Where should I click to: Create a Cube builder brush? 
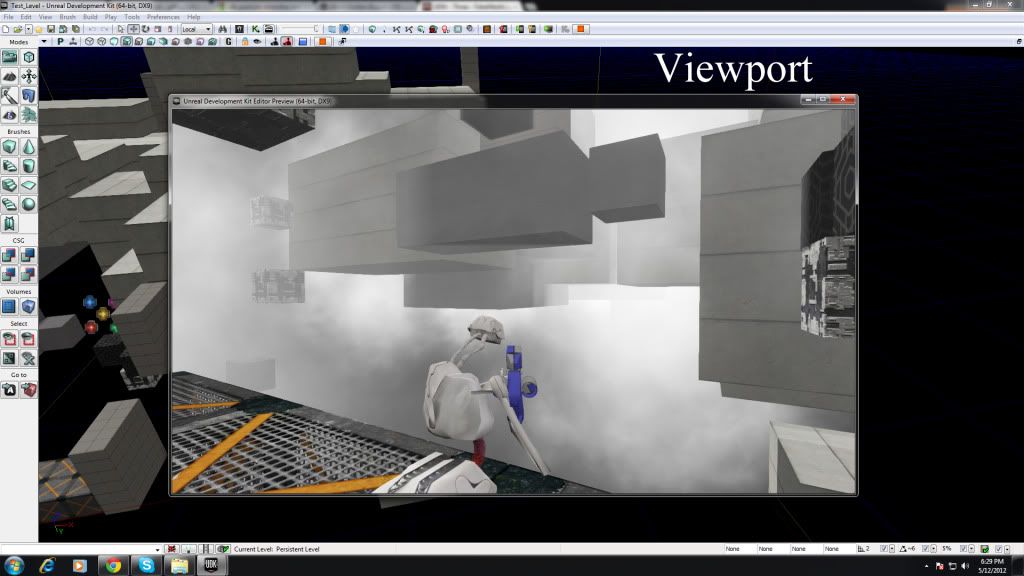[x=9, y=147]
